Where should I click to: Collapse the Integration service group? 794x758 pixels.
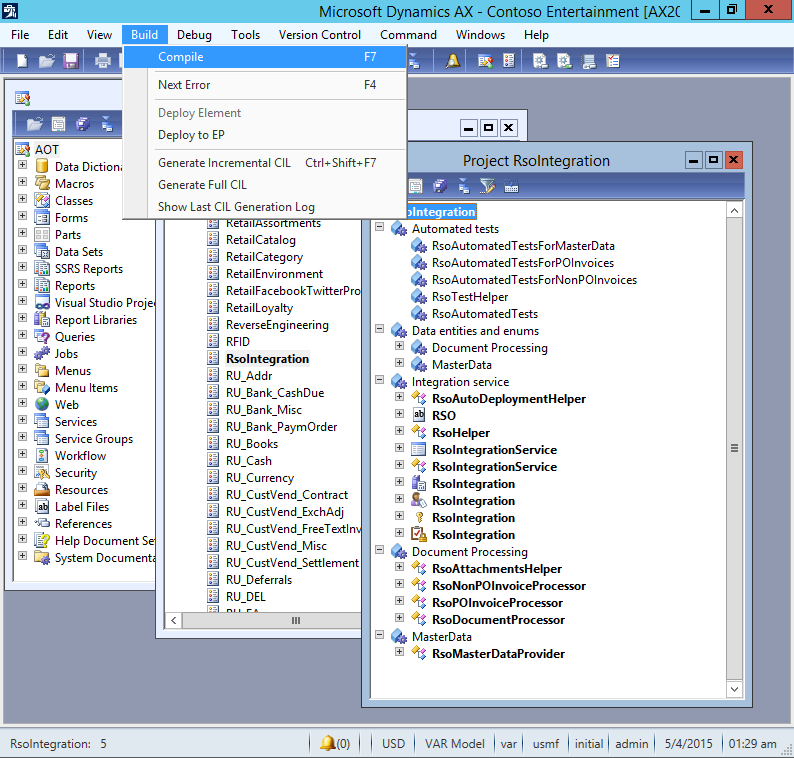[380, 382]
